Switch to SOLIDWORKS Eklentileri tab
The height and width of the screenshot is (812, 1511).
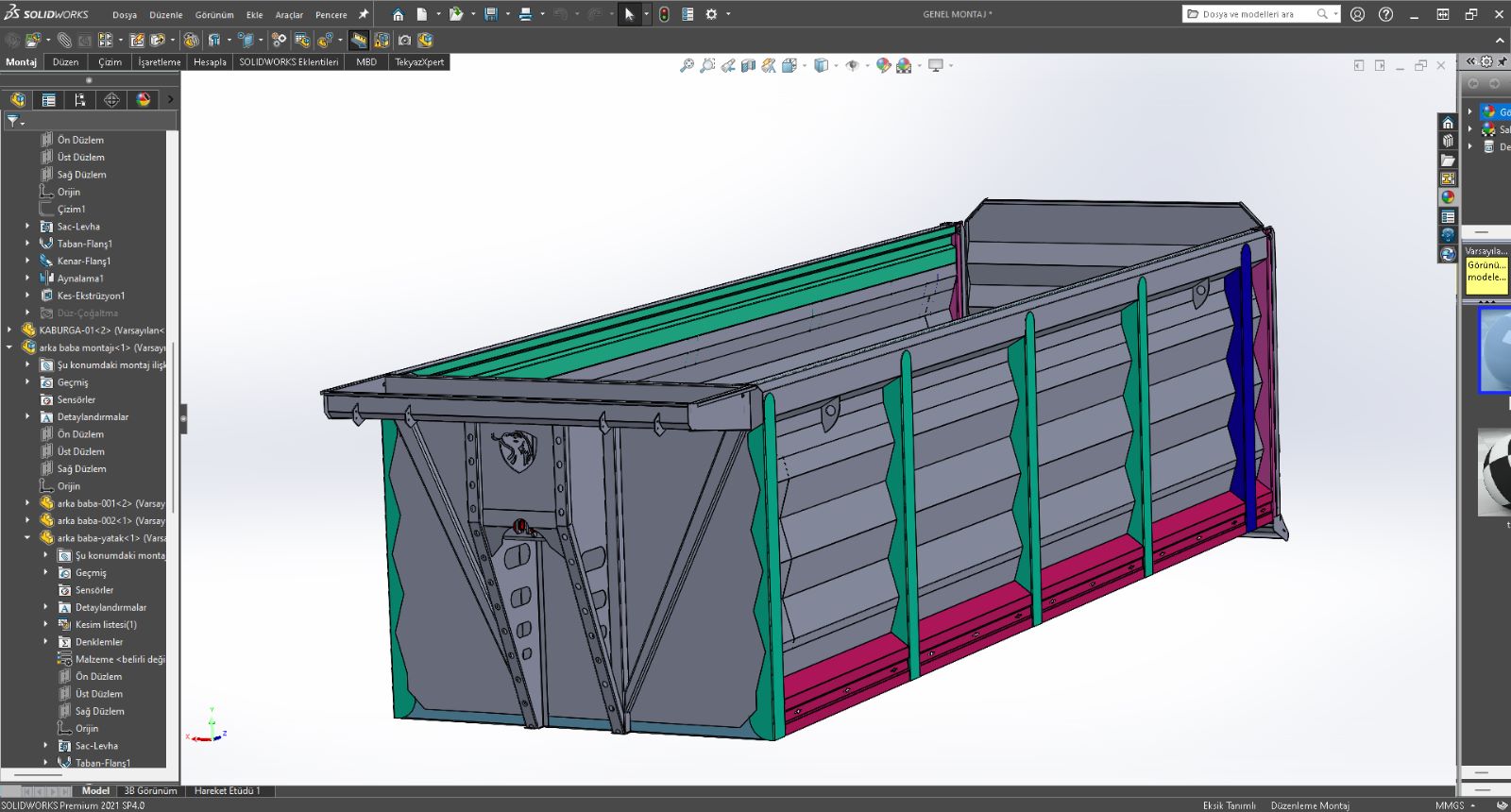click(x=289, y=62)
